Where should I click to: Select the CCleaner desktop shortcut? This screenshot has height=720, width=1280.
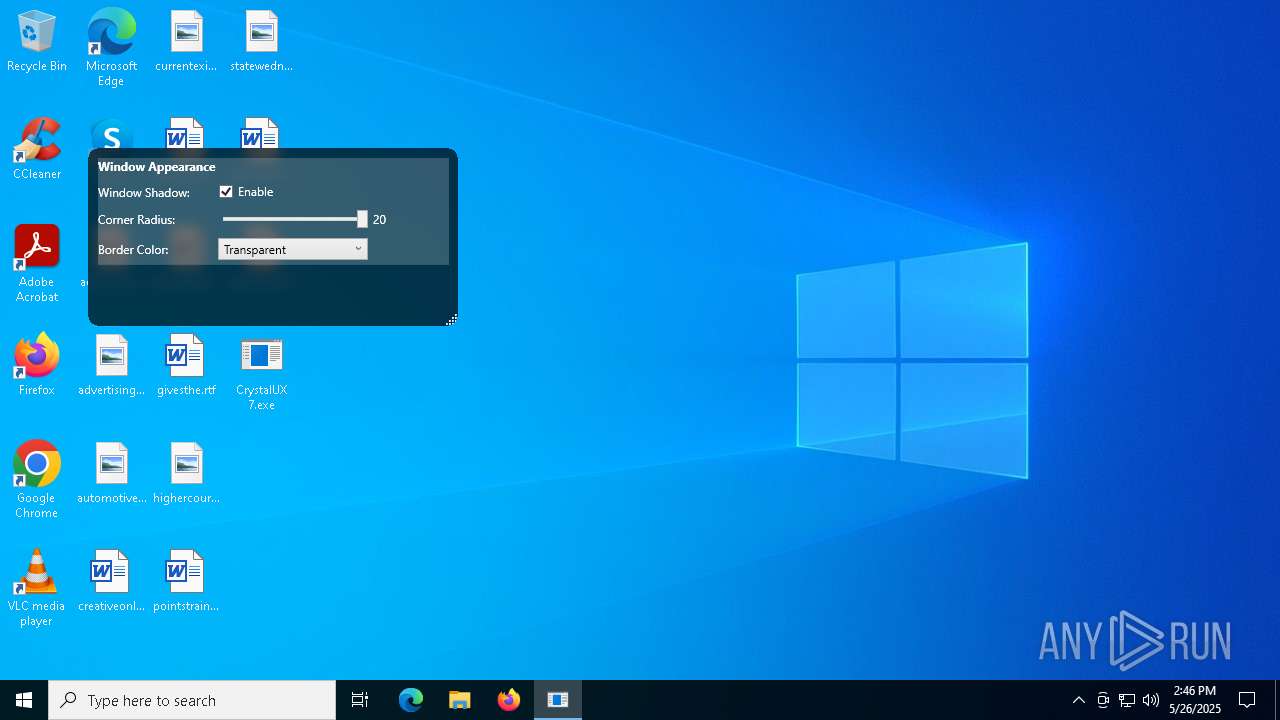tap(37, 150)
